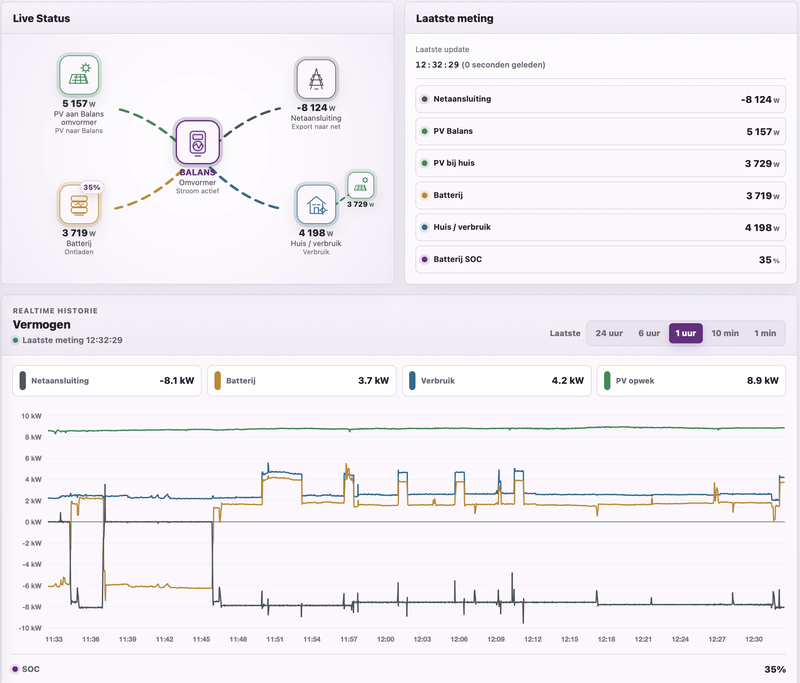This screenshot has height=683, width=800.
Task: Click the solar panel PV aan Balans icon
Action: [79, 75]
